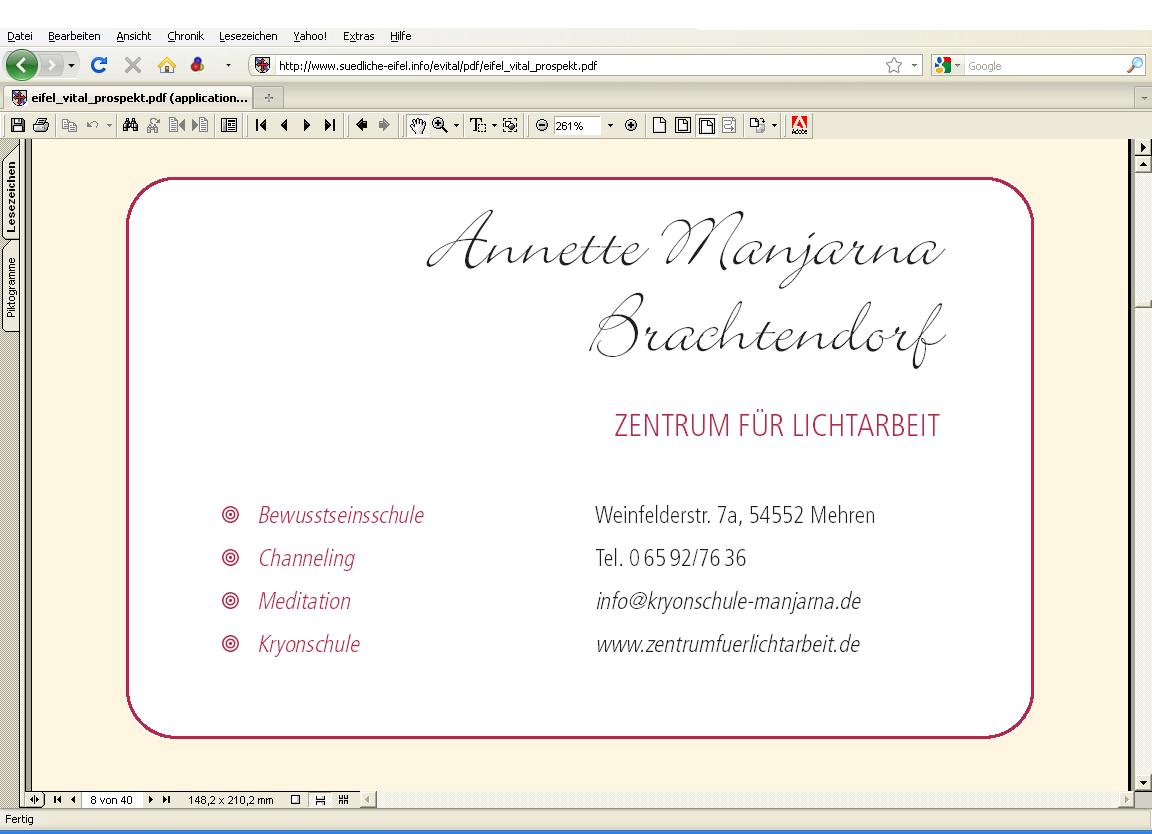Go to last page using toolbar arrow
Screen dimensions: 1152x834
click(x=329, y=126)
